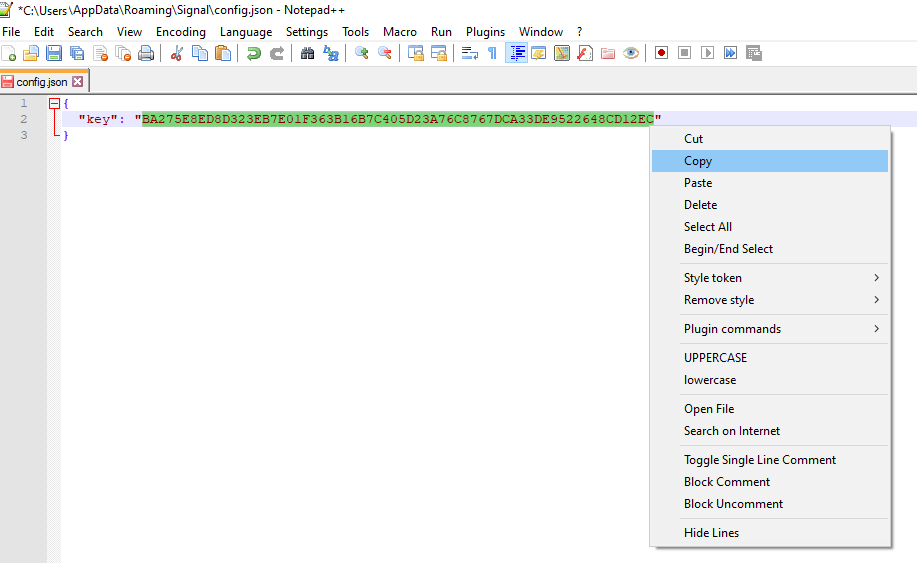Image resolution: width=917 pixels, height=563 pixels.
Task: Click the New file toolbar icon
Action: tap(9, 53)
